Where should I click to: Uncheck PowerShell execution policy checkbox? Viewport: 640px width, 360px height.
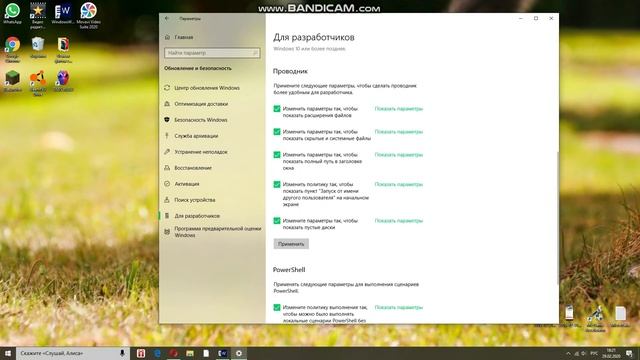[277, 307]
